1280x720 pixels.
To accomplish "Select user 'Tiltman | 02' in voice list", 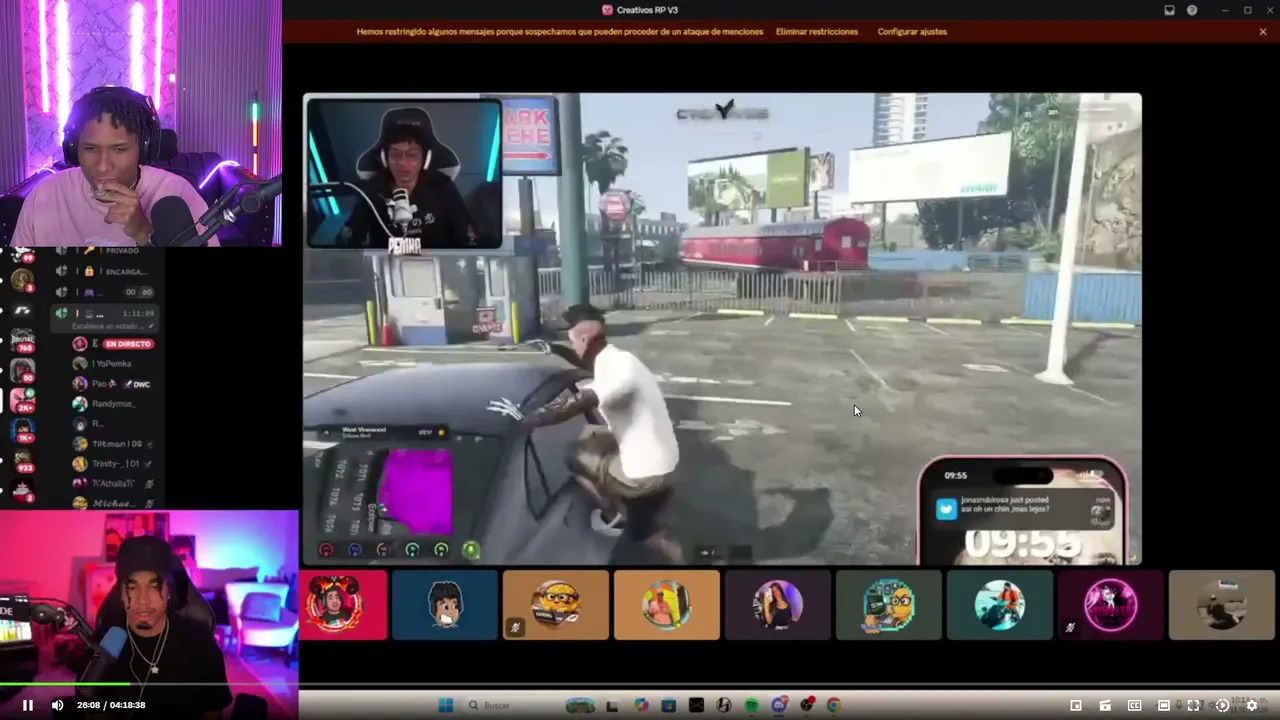I will [x=113, y=444].
